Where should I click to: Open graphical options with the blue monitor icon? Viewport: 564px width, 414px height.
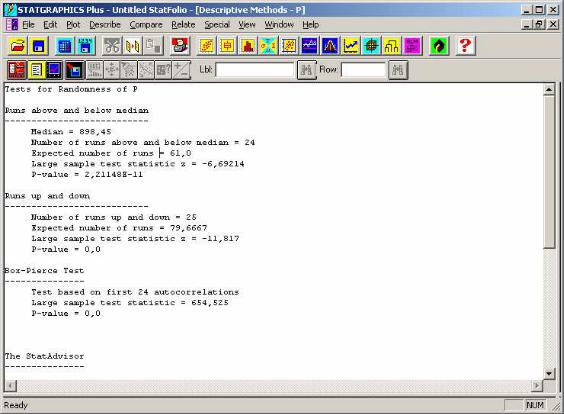(x=54, y=70)
